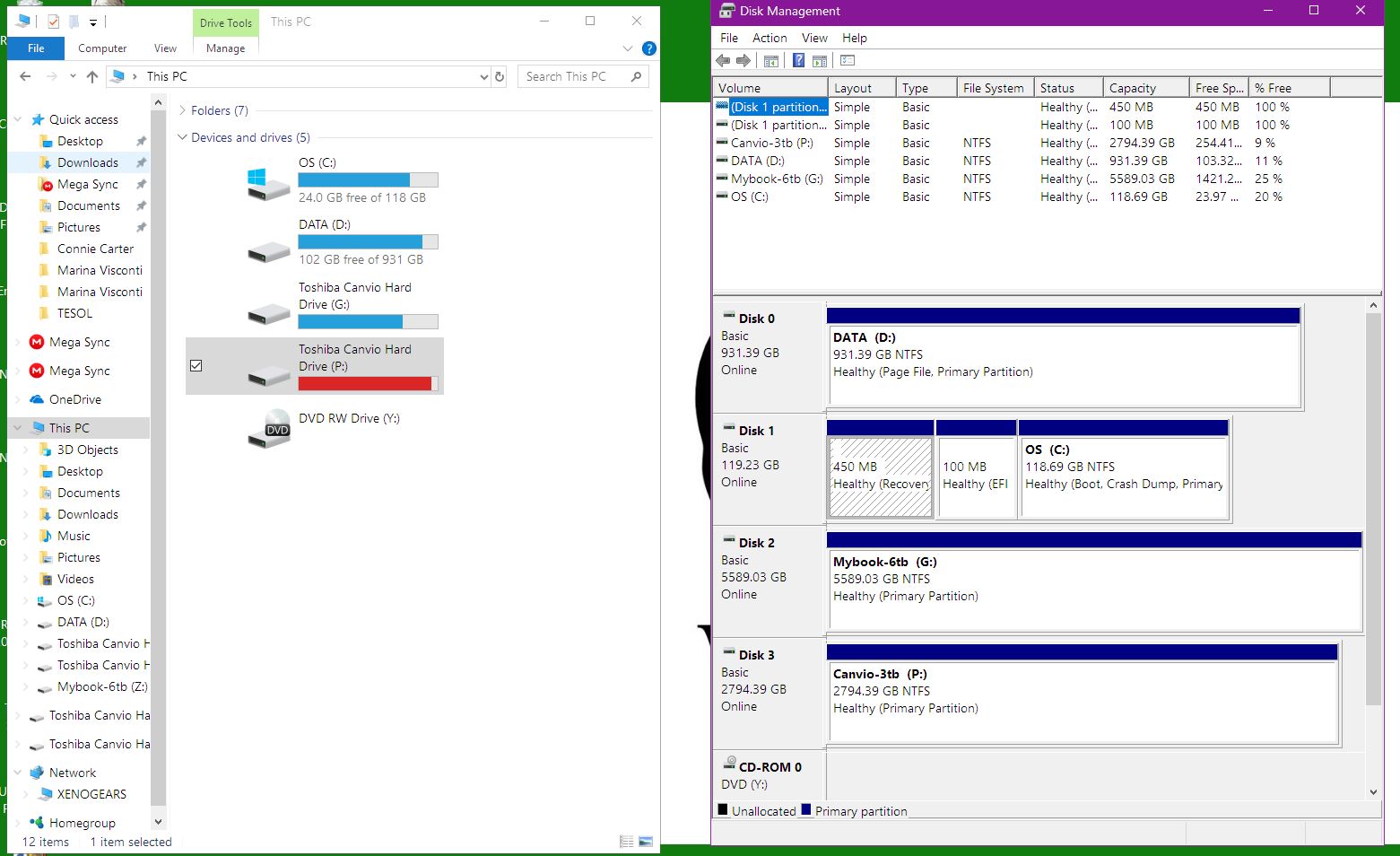Open the Explorer help question mark icon
Image resolution: width=1400 pixels, height=856 pixels.
[x=649, y=48]
